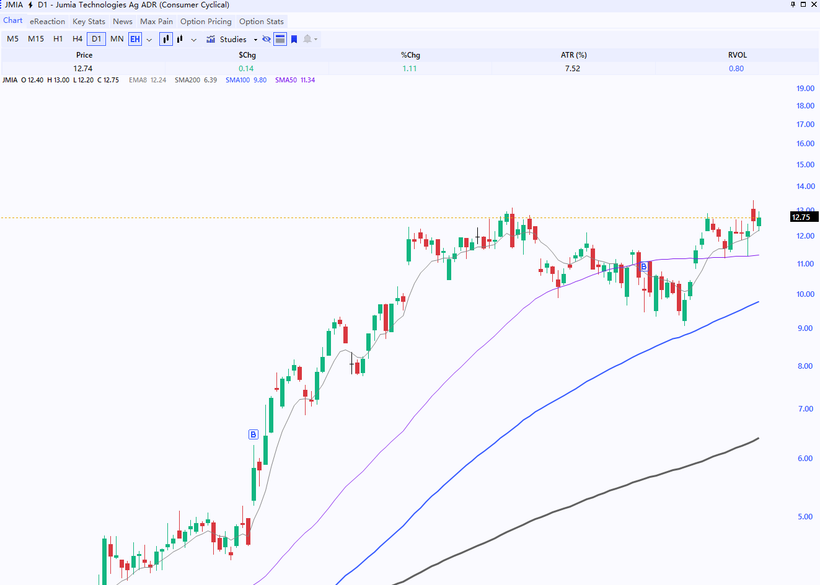Expand the Studies dropdown arrow
820x585 pixels.
[255, 40]
